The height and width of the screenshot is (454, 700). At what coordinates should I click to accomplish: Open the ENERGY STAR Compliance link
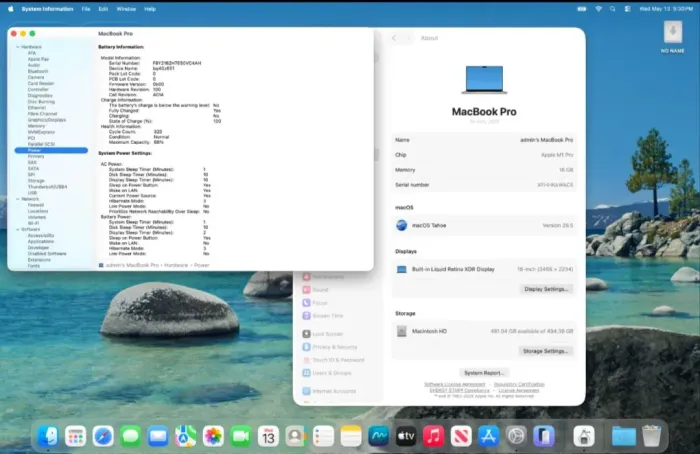click(459, 390)
